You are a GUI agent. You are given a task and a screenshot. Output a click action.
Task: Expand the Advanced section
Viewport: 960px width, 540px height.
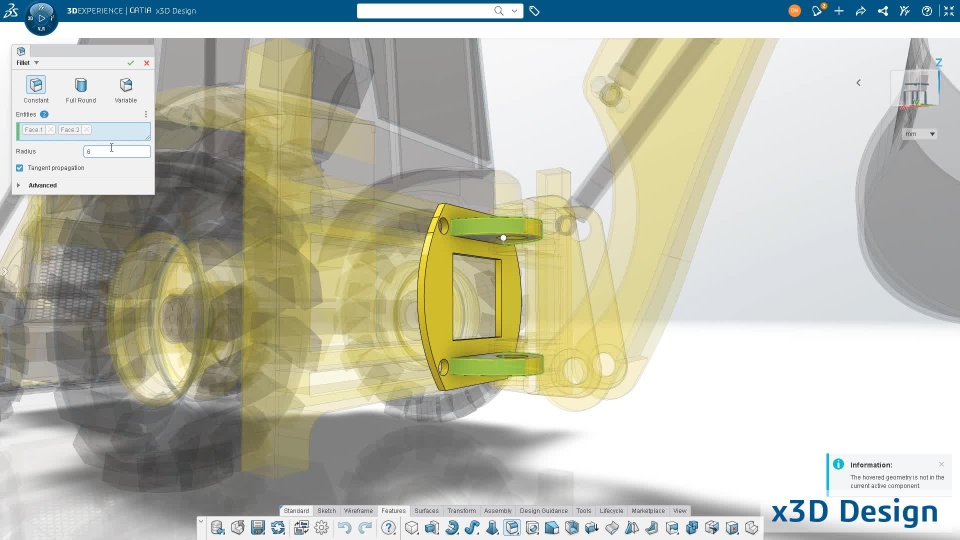pyautogui.click(x=18, y=185)
